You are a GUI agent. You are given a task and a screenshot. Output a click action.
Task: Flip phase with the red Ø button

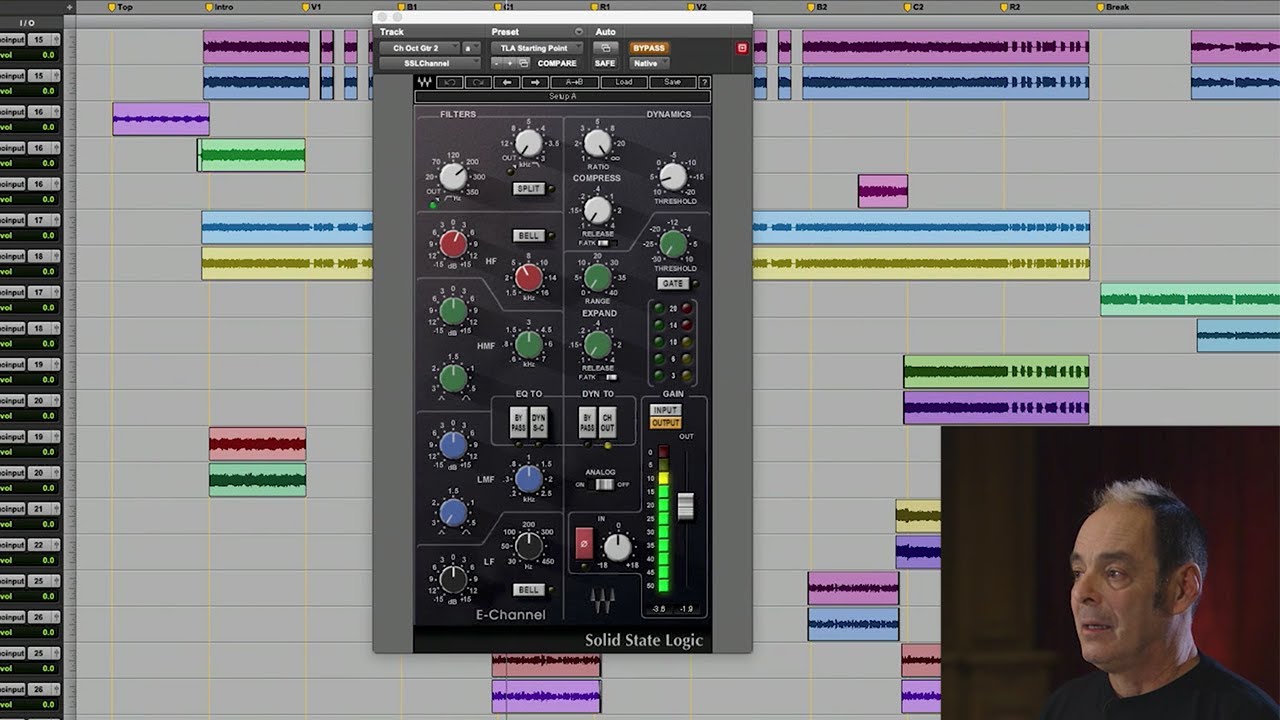point(584,545)
